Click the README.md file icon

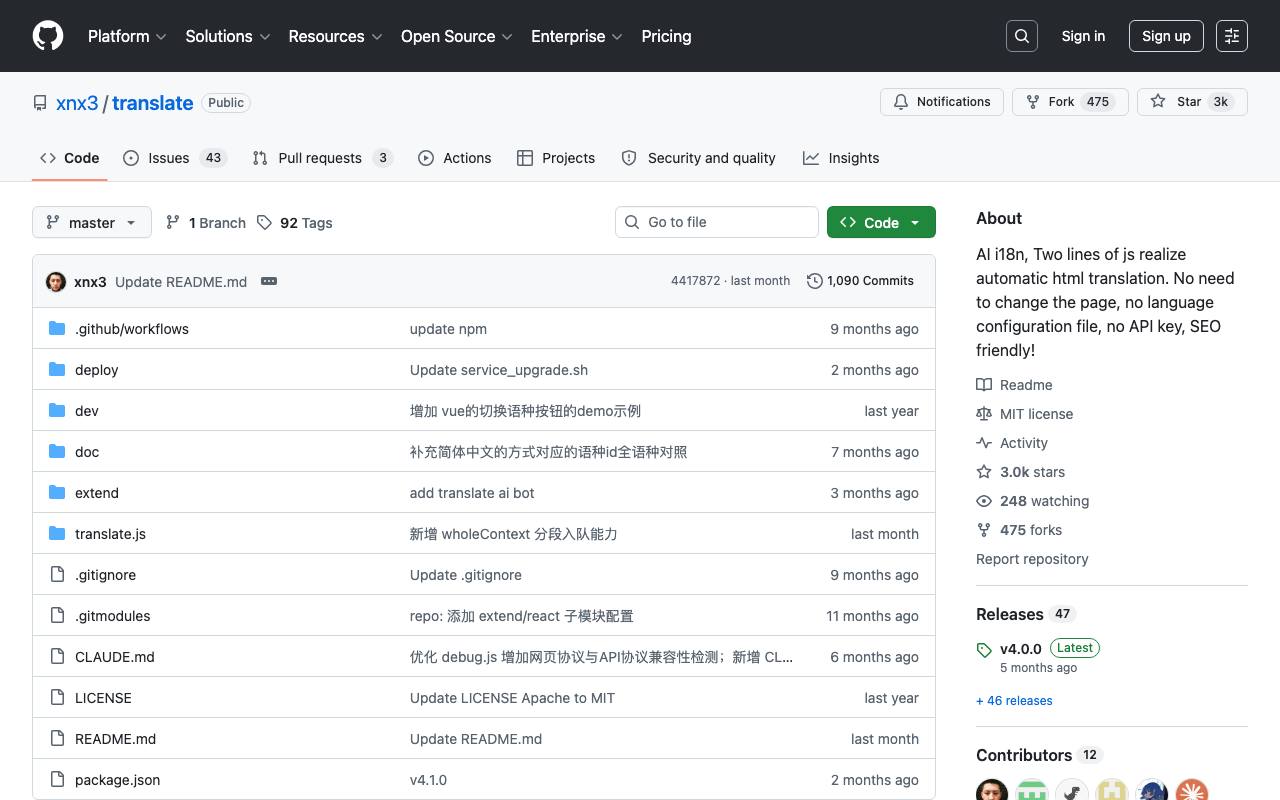coord(57,738)
